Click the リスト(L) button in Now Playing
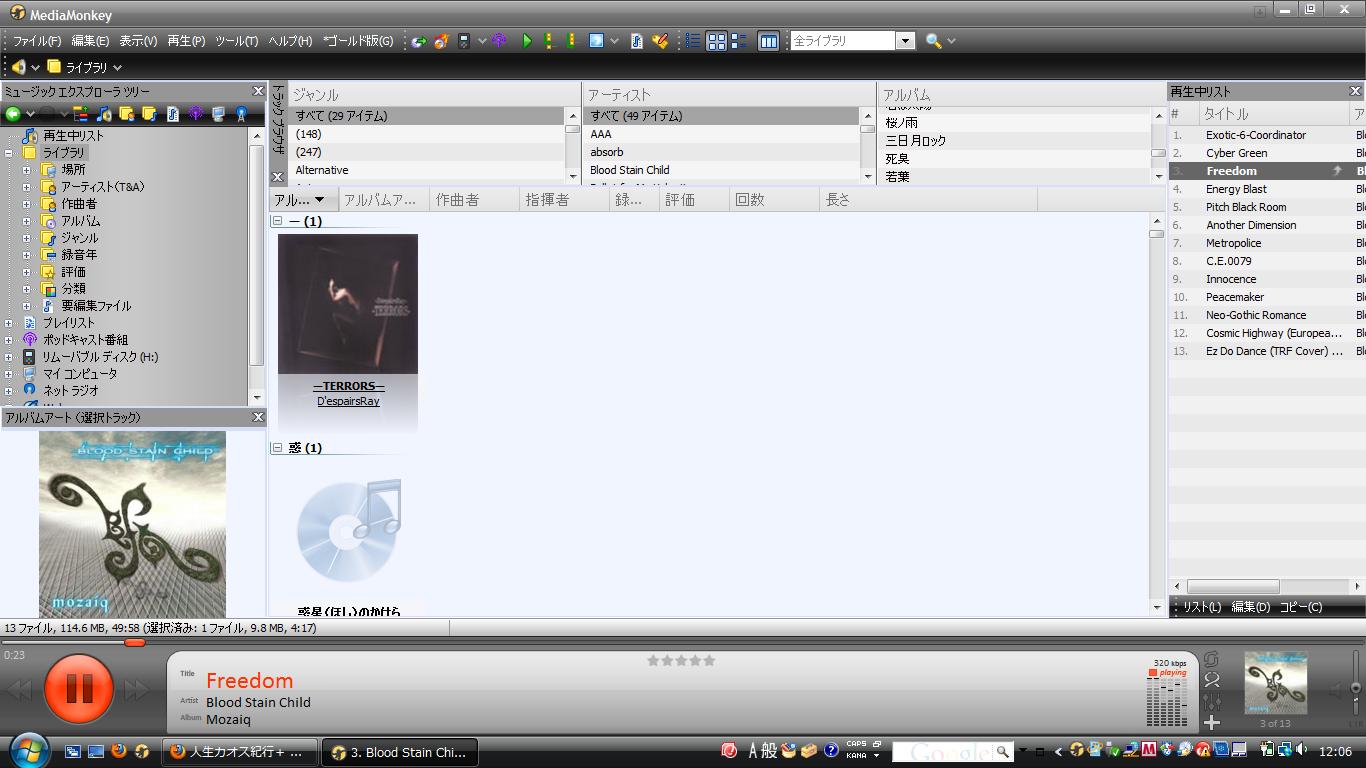 (1202, 607)
